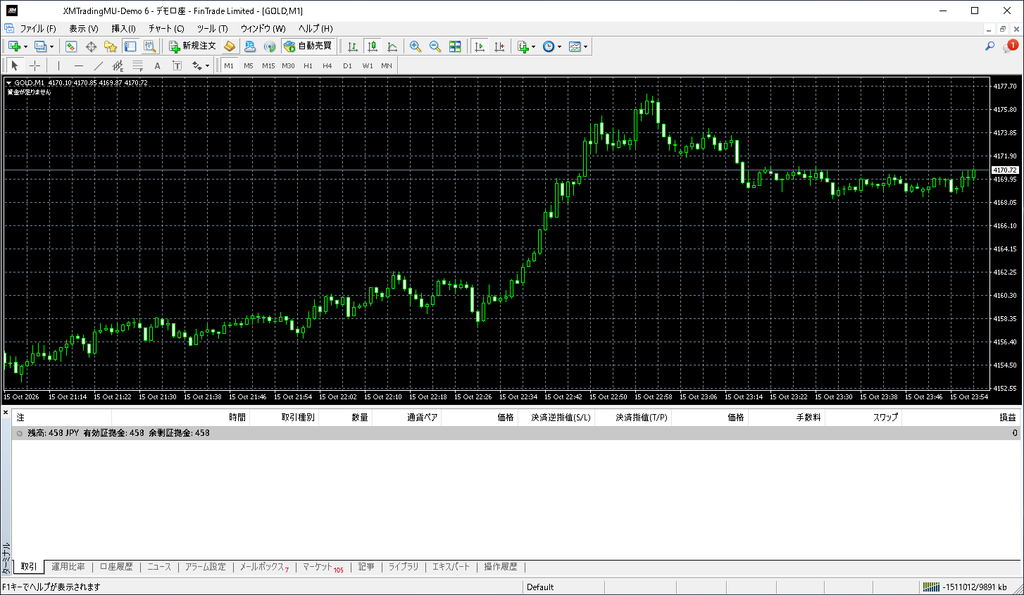This screenshot has width=1024, height=595.
Task: Zoom in on the GOLD chart
Action: point(415,46)
